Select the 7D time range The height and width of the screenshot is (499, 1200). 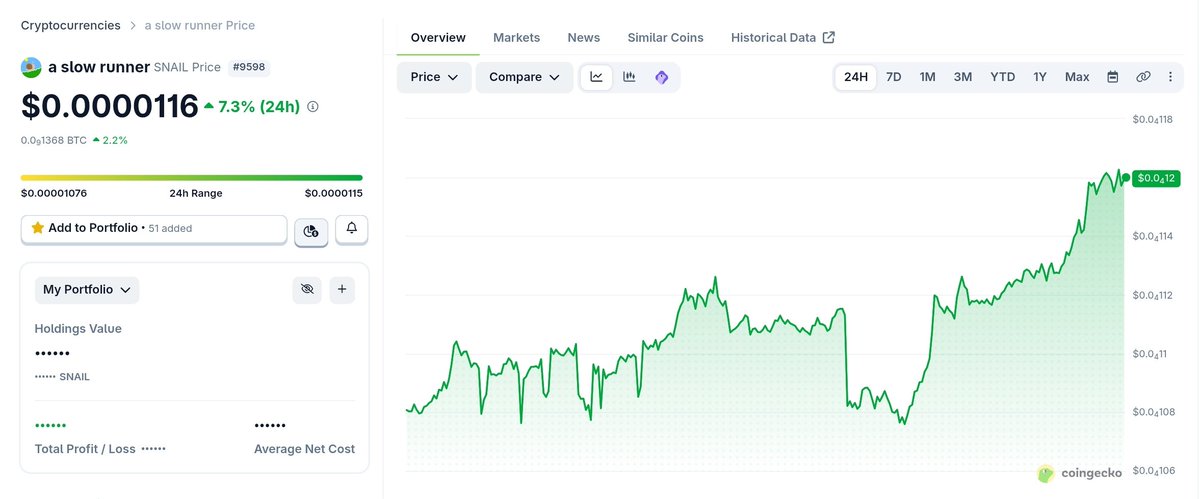(x=894, y=77)
